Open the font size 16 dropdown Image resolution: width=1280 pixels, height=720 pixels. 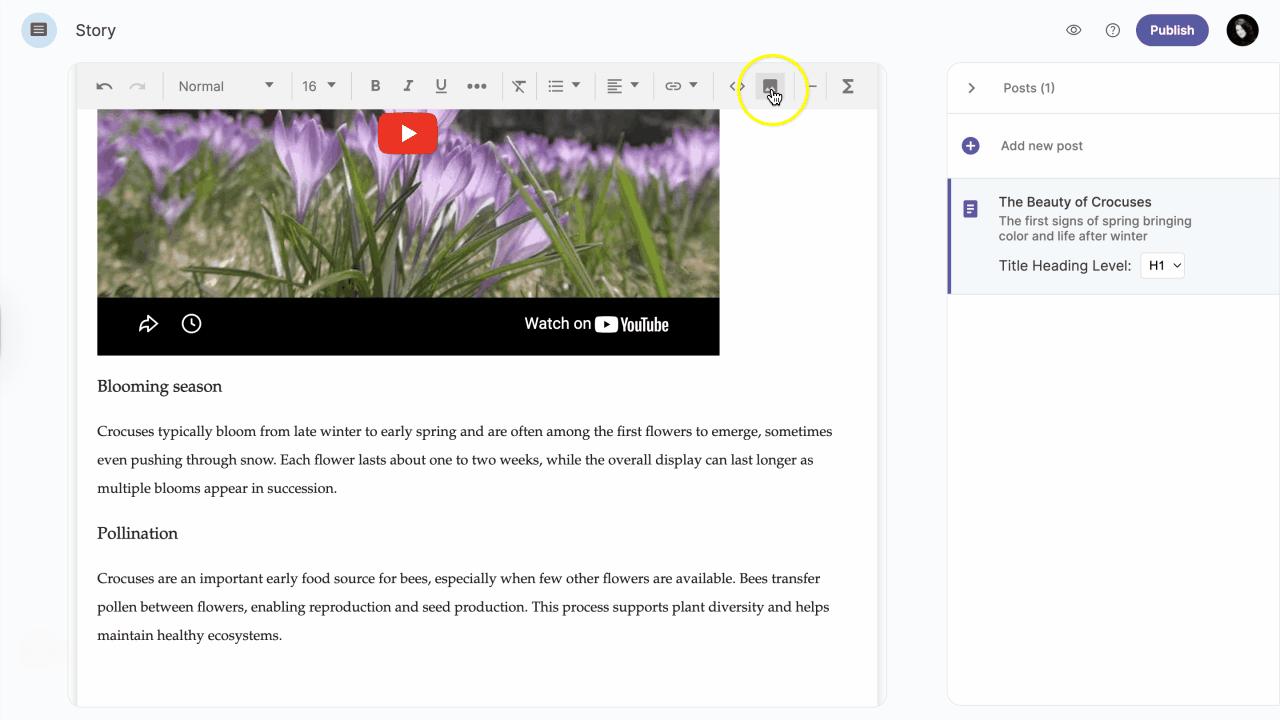[319, 86]
